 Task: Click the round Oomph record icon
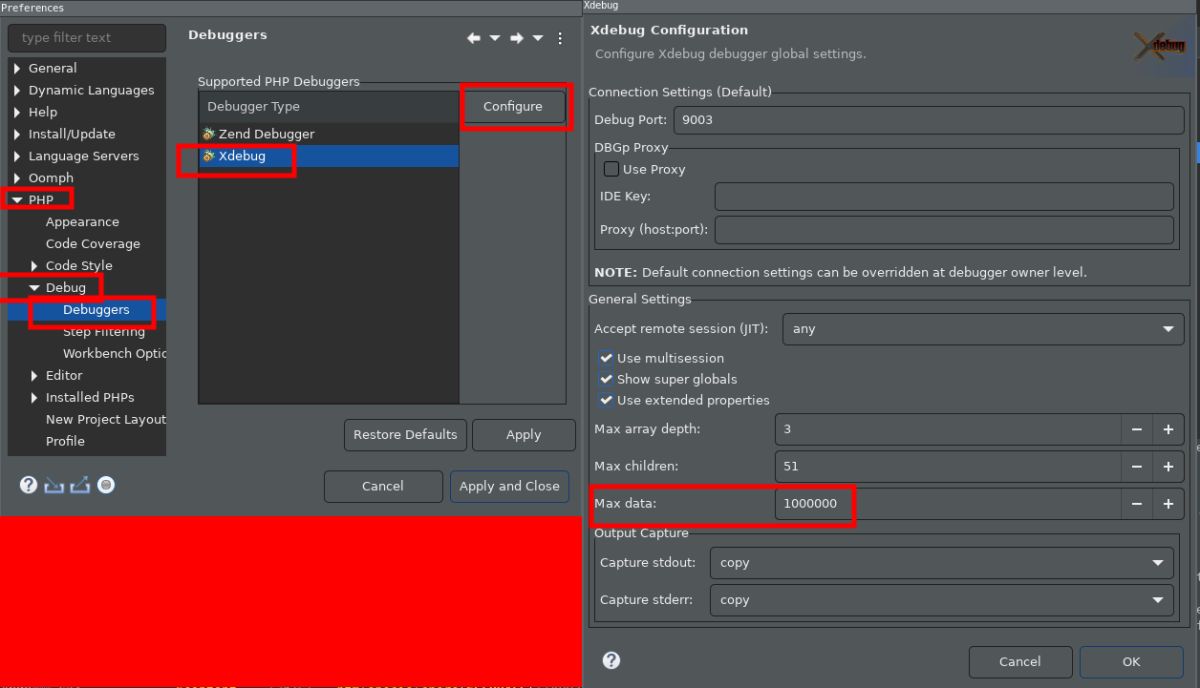[x=106, y=485]
